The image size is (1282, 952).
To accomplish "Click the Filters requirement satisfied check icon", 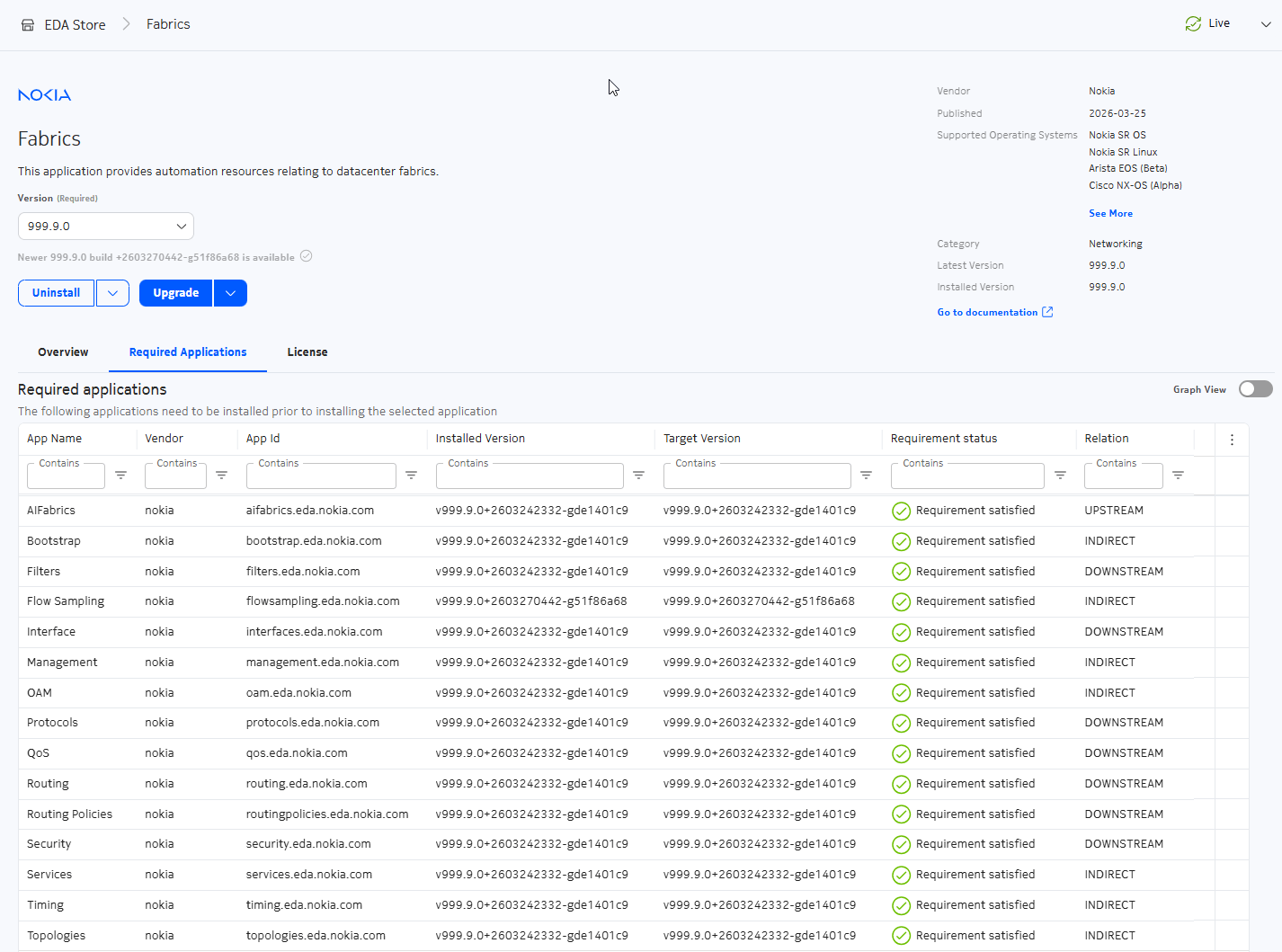I will [901, 572].
